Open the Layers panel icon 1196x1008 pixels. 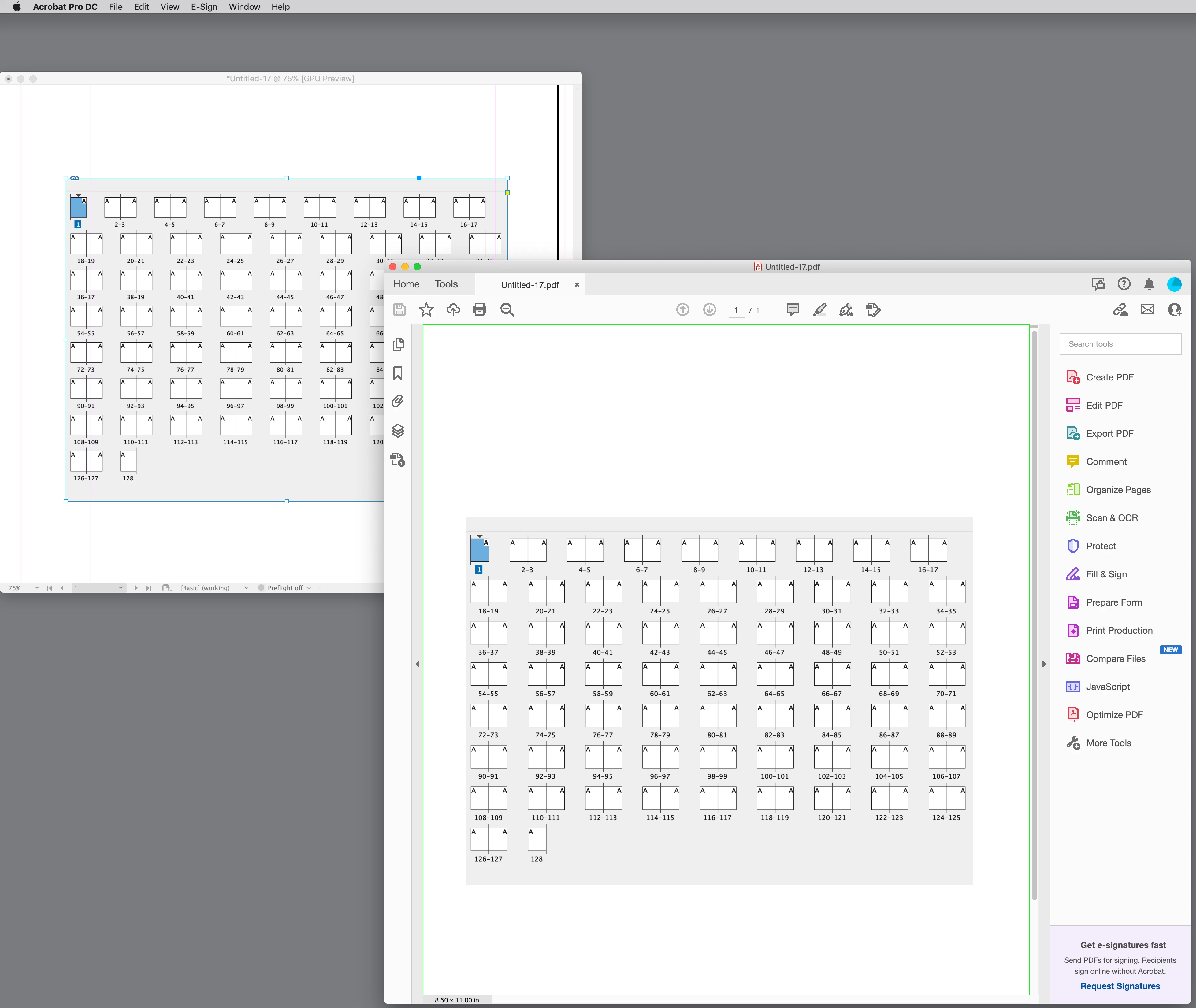(398, 431)
